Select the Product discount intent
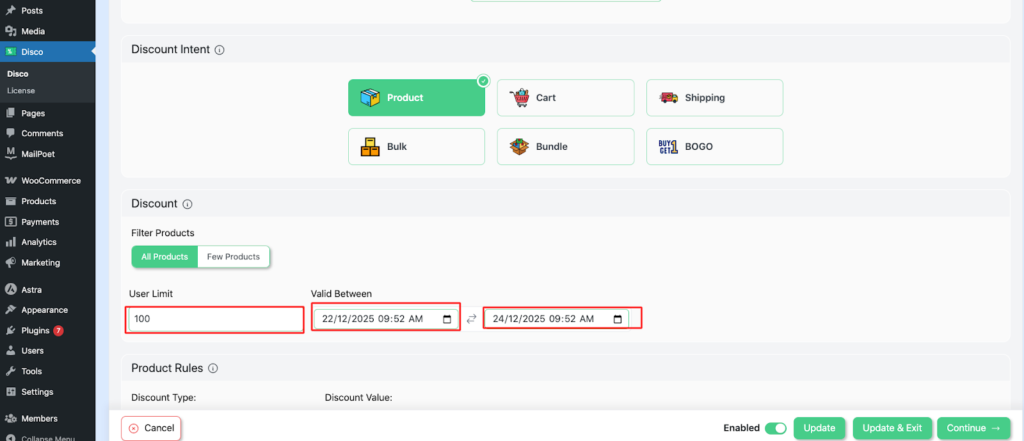The image size is (1024, 441). pos(417,97)
